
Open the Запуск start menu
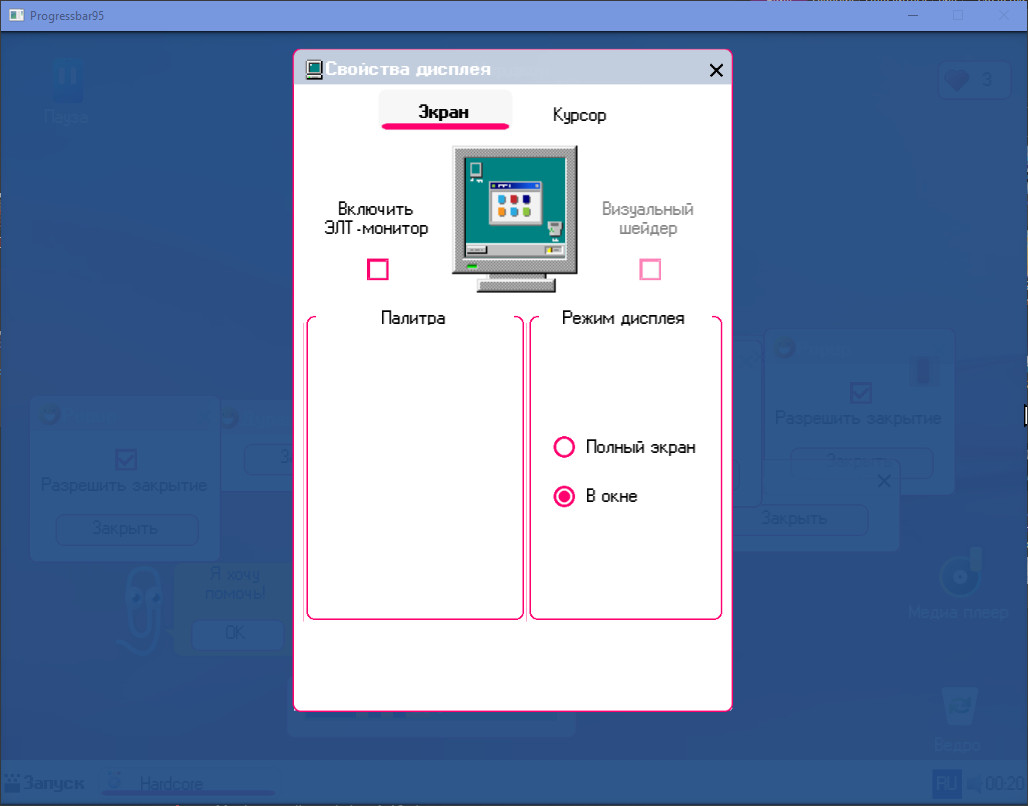point(45,783)
